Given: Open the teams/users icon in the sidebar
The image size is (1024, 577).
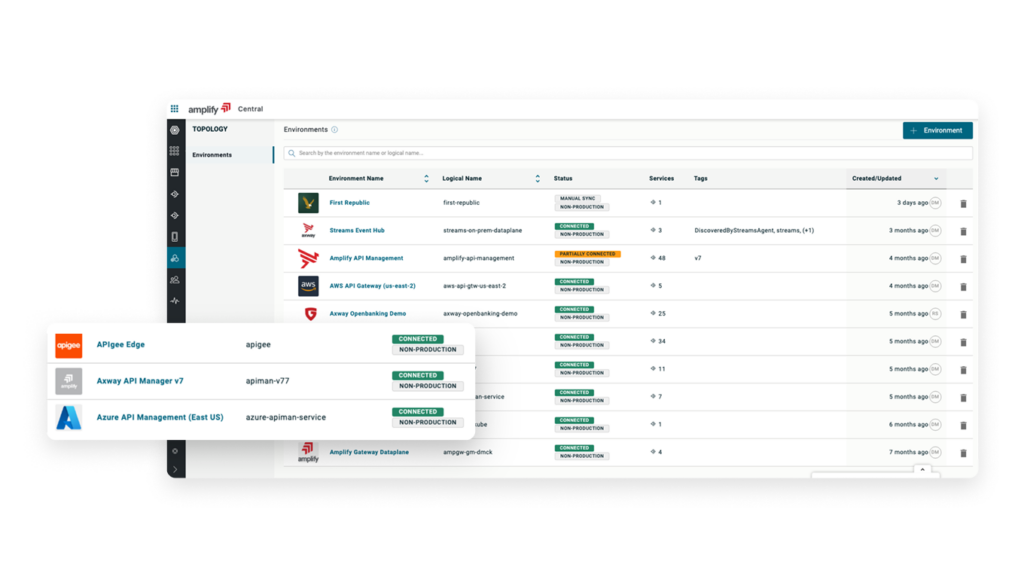Looking at the screenshot, I should point(174,280).
